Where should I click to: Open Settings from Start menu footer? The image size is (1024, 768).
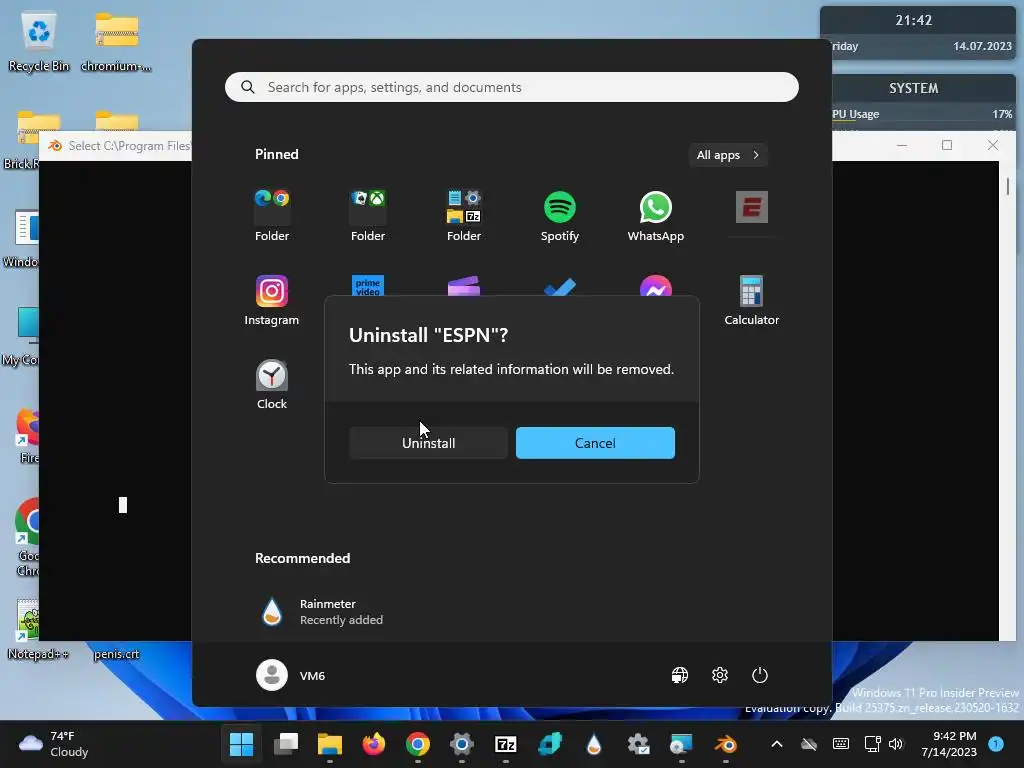[x=720, y=675]
